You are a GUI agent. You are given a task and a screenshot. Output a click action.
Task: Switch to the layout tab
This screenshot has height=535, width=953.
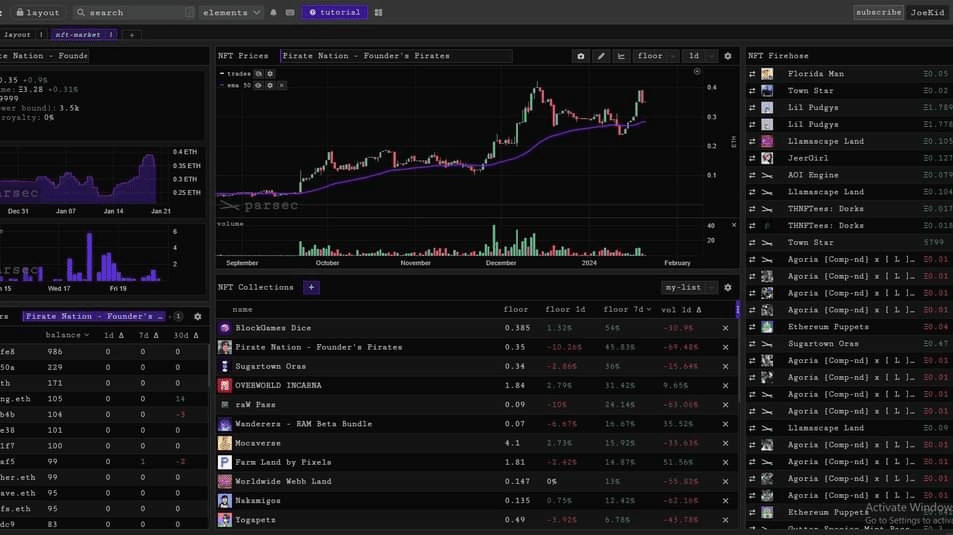point(17,35)
